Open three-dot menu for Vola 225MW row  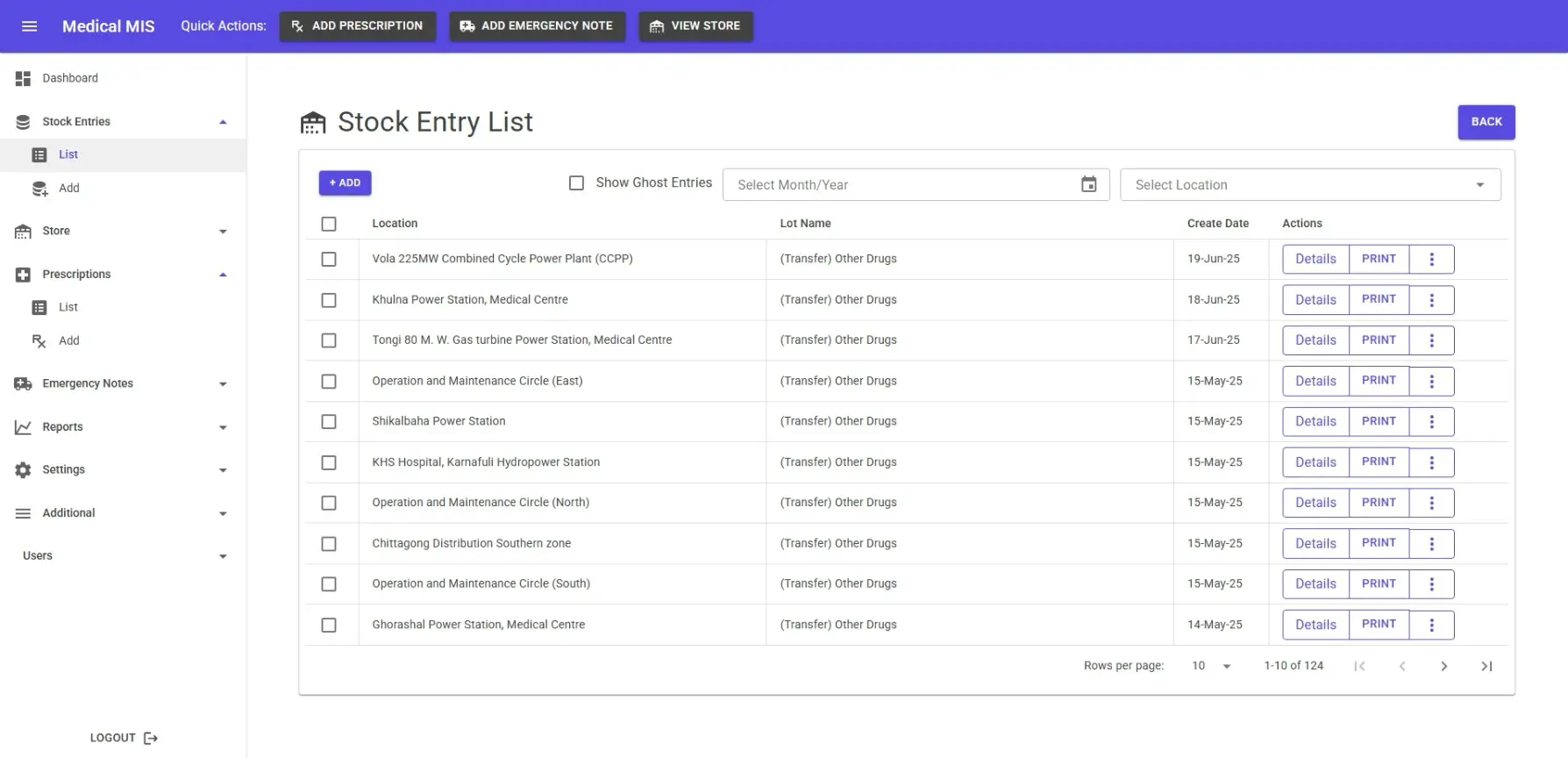click(x=1431, y=259)
